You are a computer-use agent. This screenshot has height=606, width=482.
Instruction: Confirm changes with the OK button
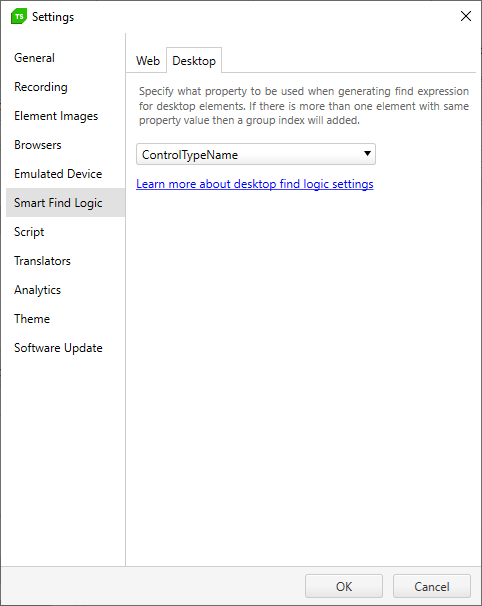click(344, 586)
